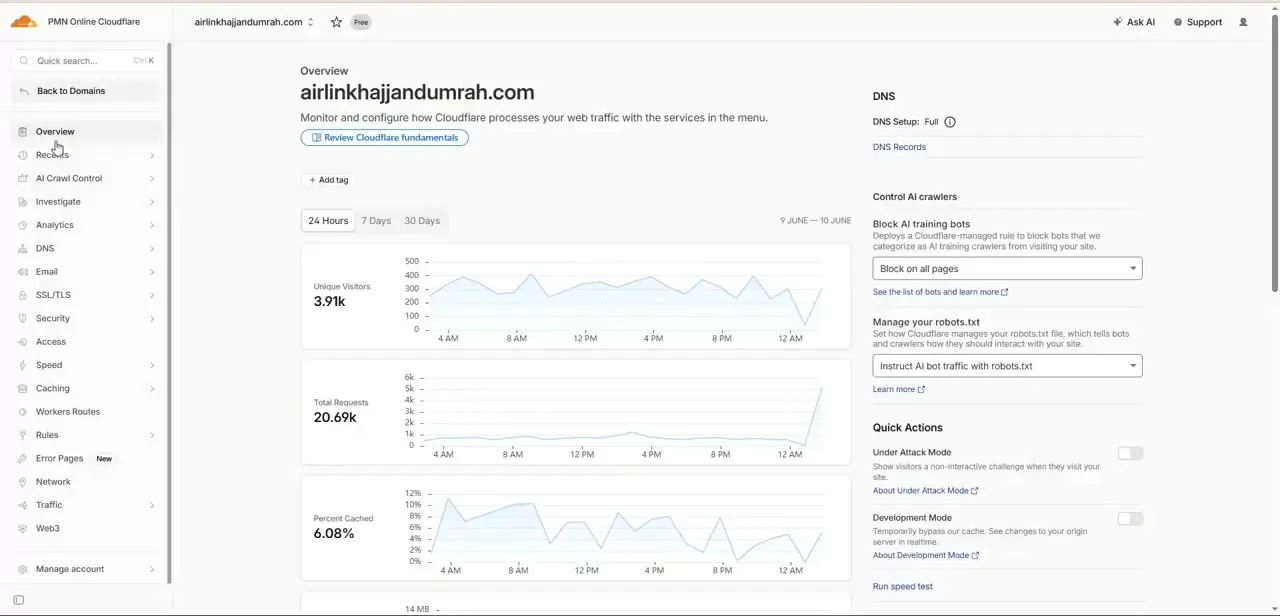Click the Investigate sidebar icon
The image size is (1280, 616).
point(22,202)
